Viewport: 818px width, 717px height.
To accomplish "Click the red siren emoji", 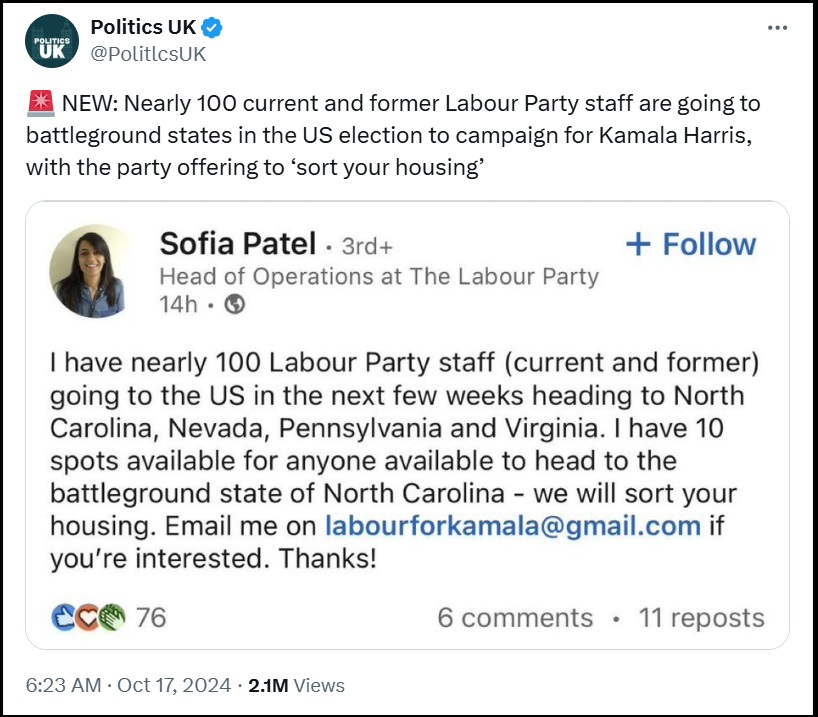I will click(41, 103).
